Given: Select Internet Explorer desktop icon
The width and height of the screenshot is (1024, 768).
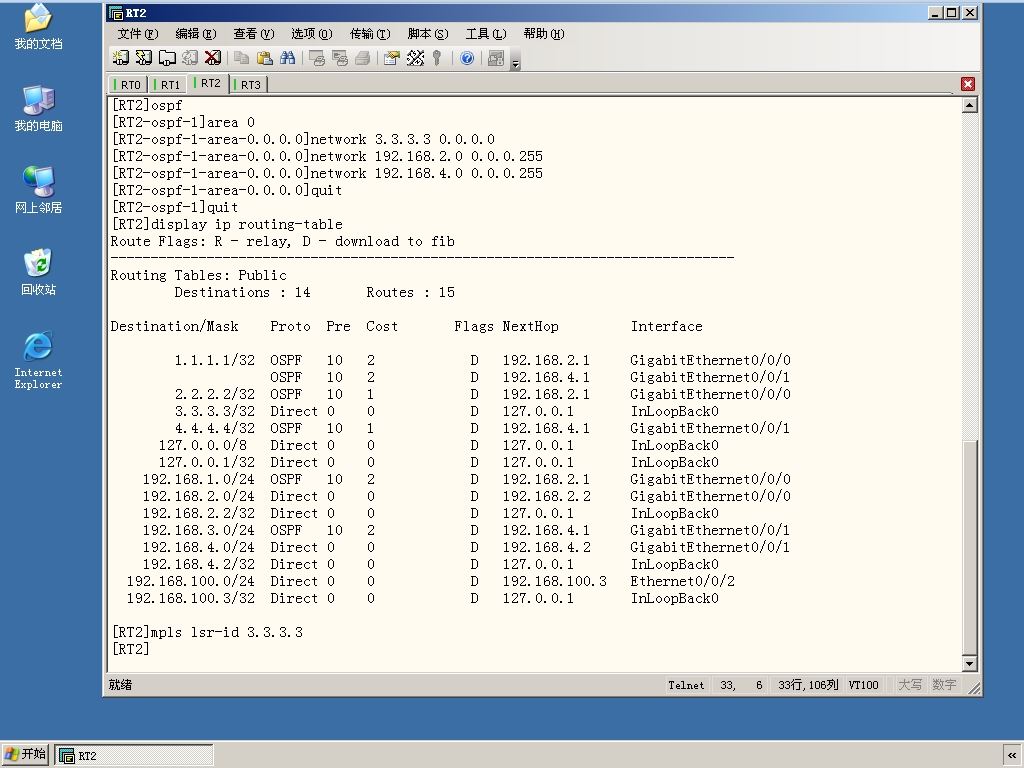Looking at the screenshot, I should pos(38,360).
